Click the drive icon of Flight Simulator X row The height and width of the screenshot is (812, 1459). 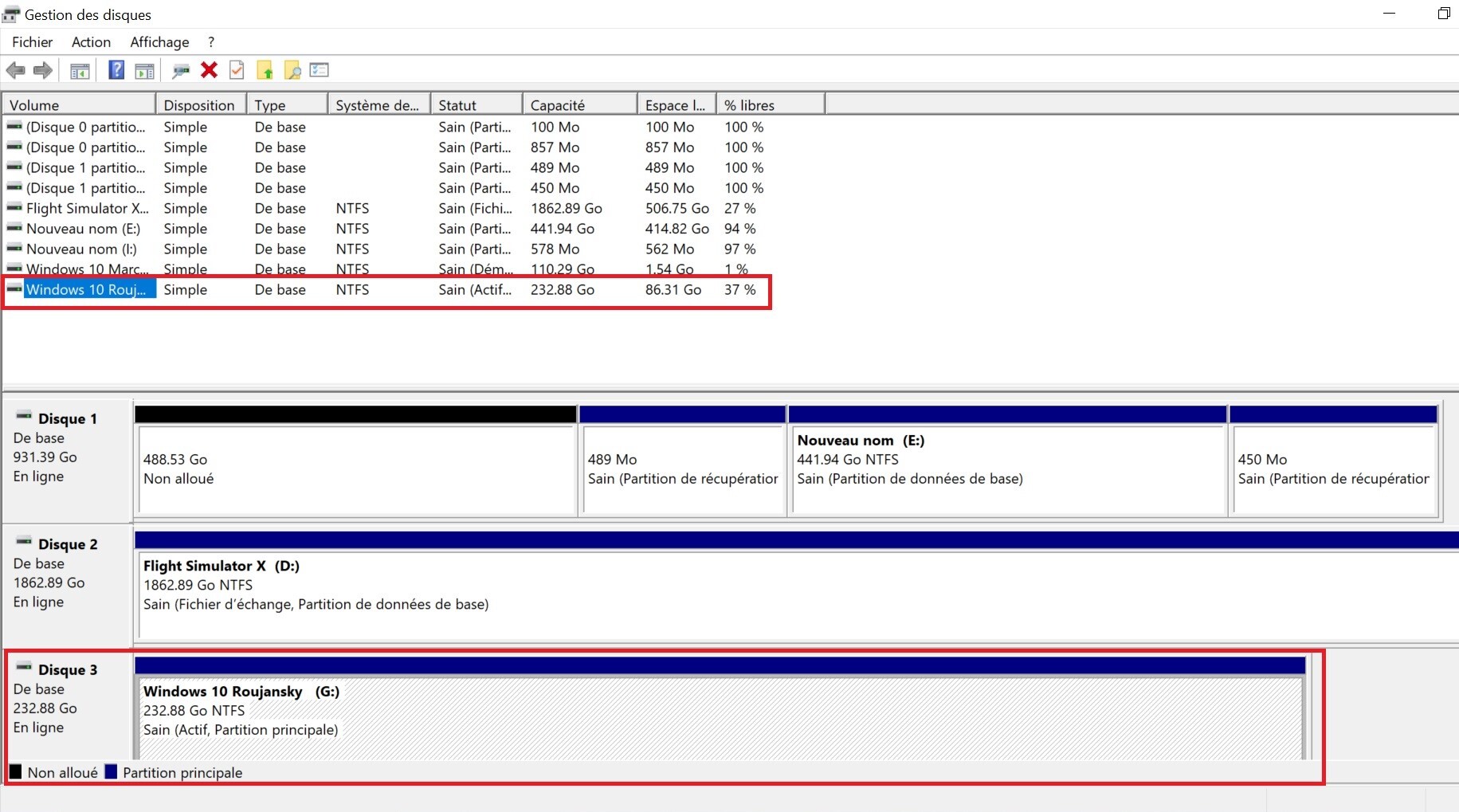tap(14, 208)
